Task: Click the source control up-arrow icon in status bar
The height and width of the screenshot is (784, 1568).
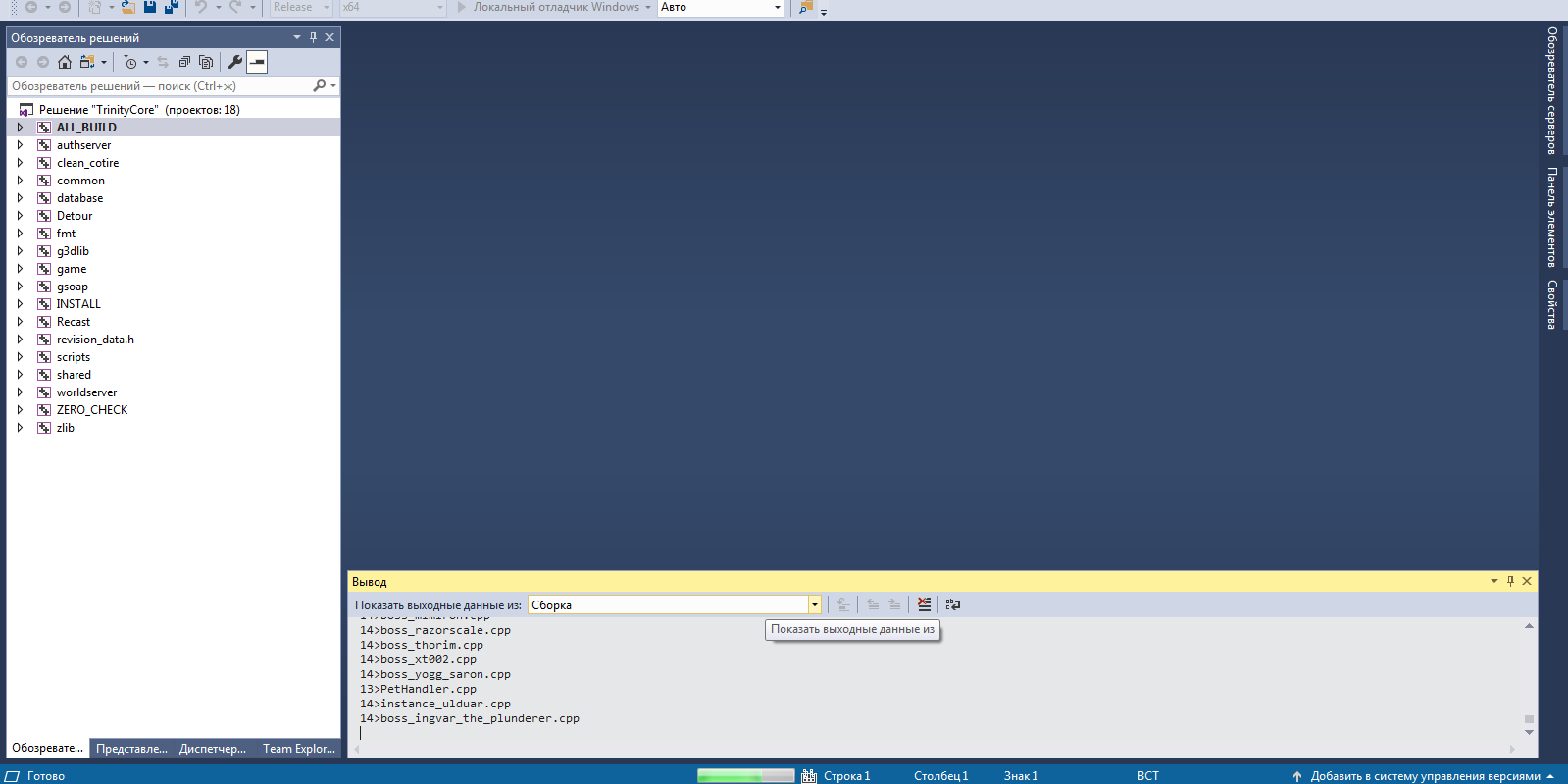Action: [1297, 776]
